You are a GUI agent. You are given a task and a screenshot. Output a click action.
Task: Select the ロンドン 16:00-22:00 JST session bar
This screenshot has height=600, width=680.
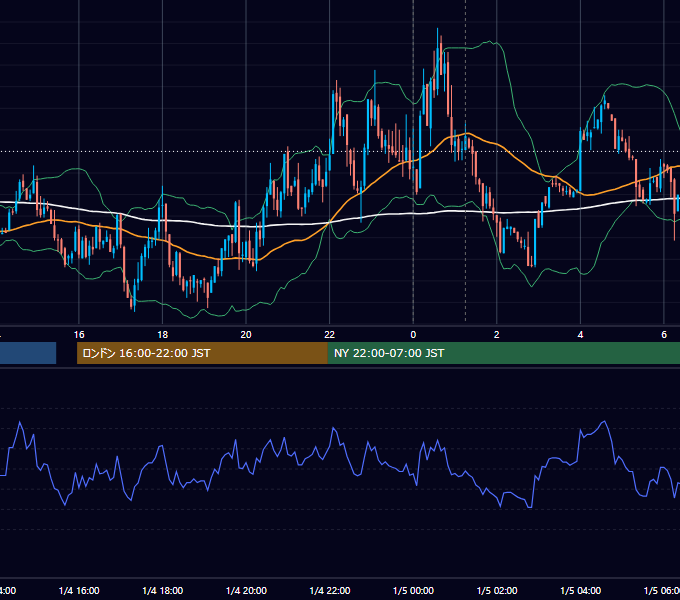pos(202,353)
